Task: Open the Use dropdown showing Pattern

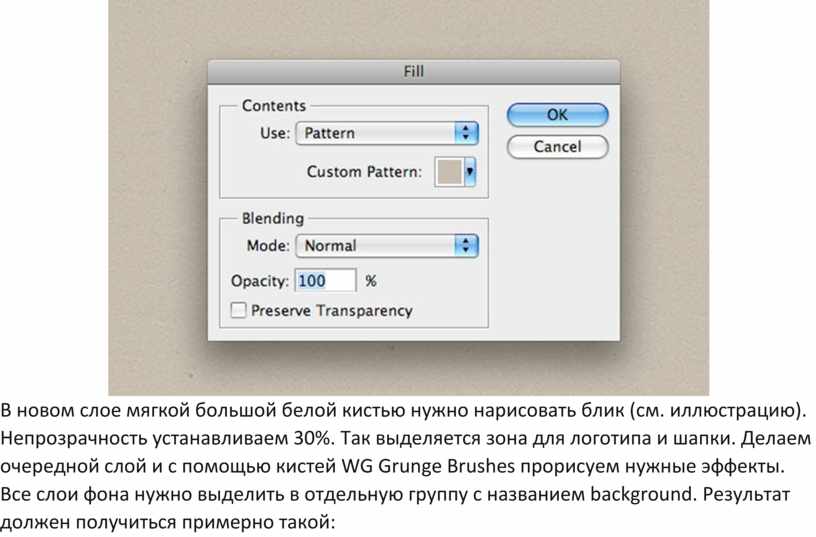Action: click(387, 133)
